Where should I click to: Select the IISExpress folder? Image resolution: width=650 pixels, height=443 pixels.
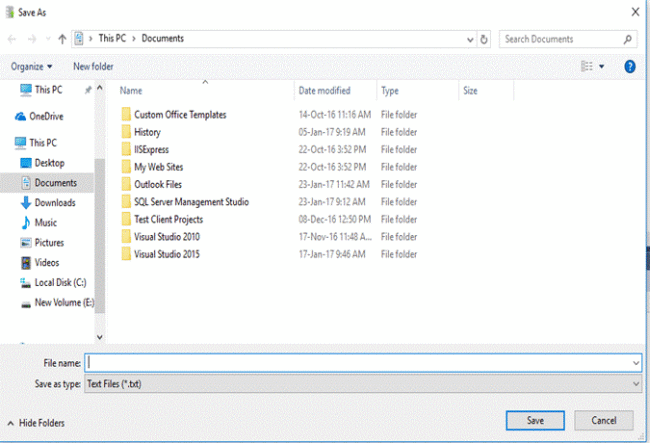(151, 149)
